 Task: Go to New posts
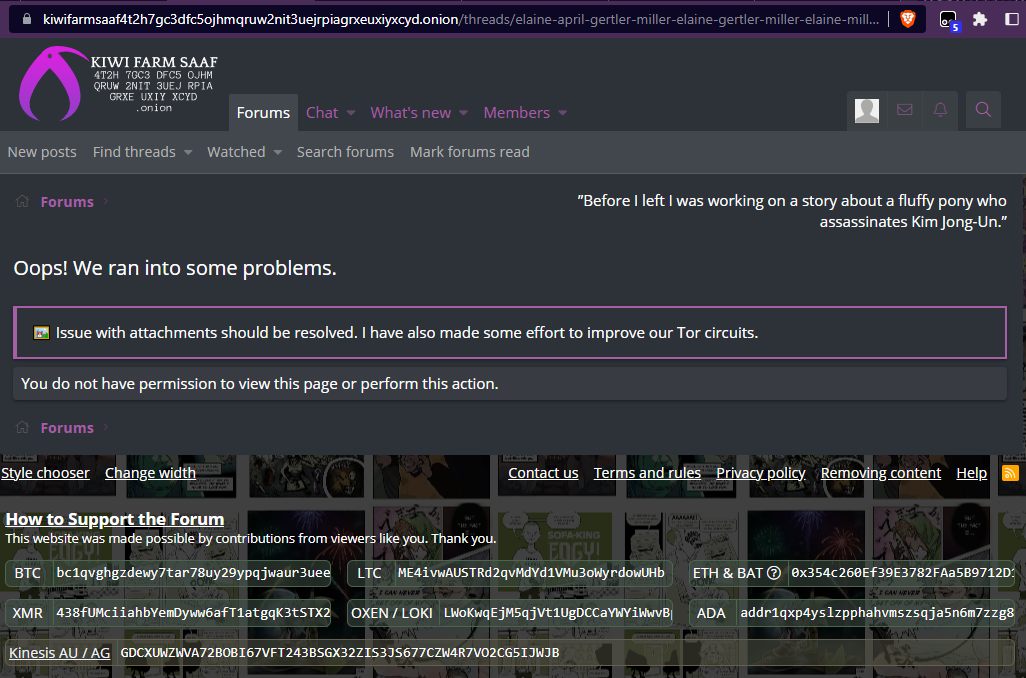[x=42, y=152]
